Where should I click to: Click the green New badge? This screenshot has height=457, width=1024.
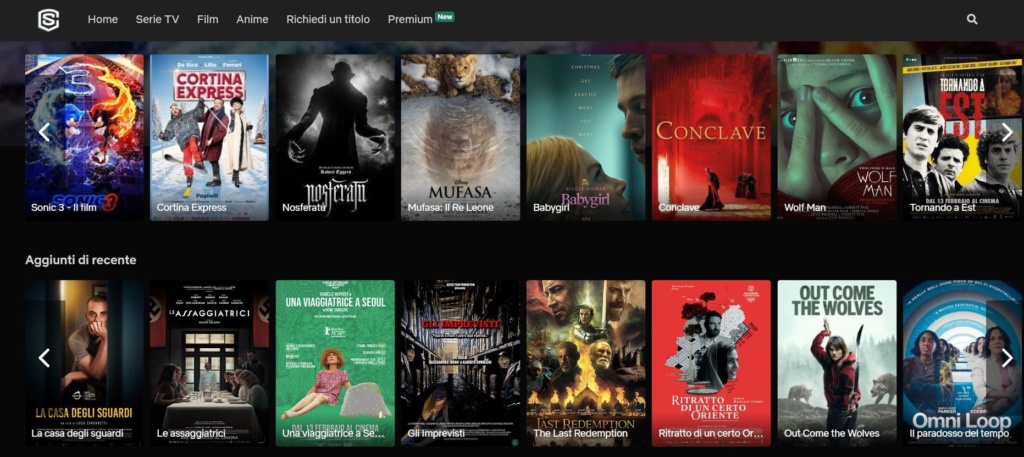tap(445, 16)
